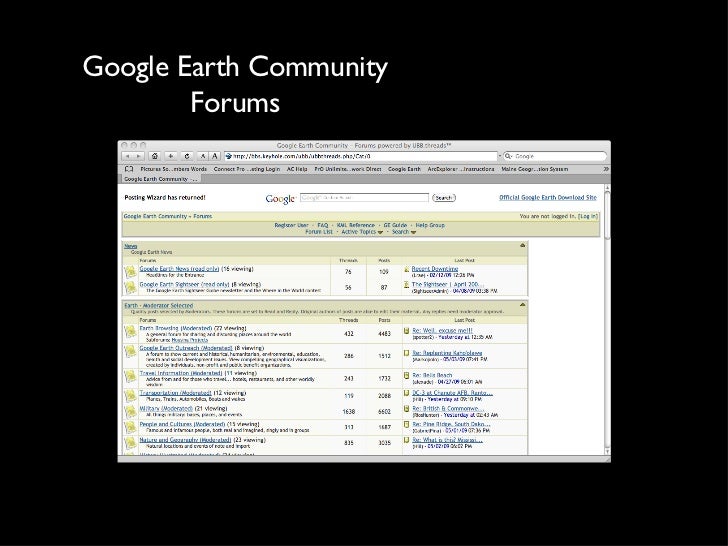Show more bookmarks via the double chevron

click(606, 169)
